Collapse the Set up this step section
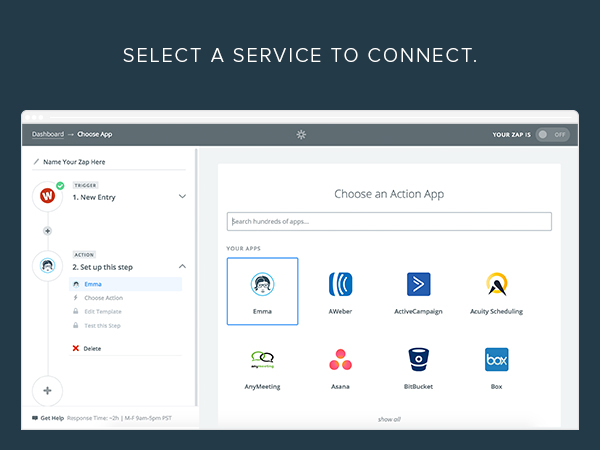600x450 pixels. pos(183,266)
